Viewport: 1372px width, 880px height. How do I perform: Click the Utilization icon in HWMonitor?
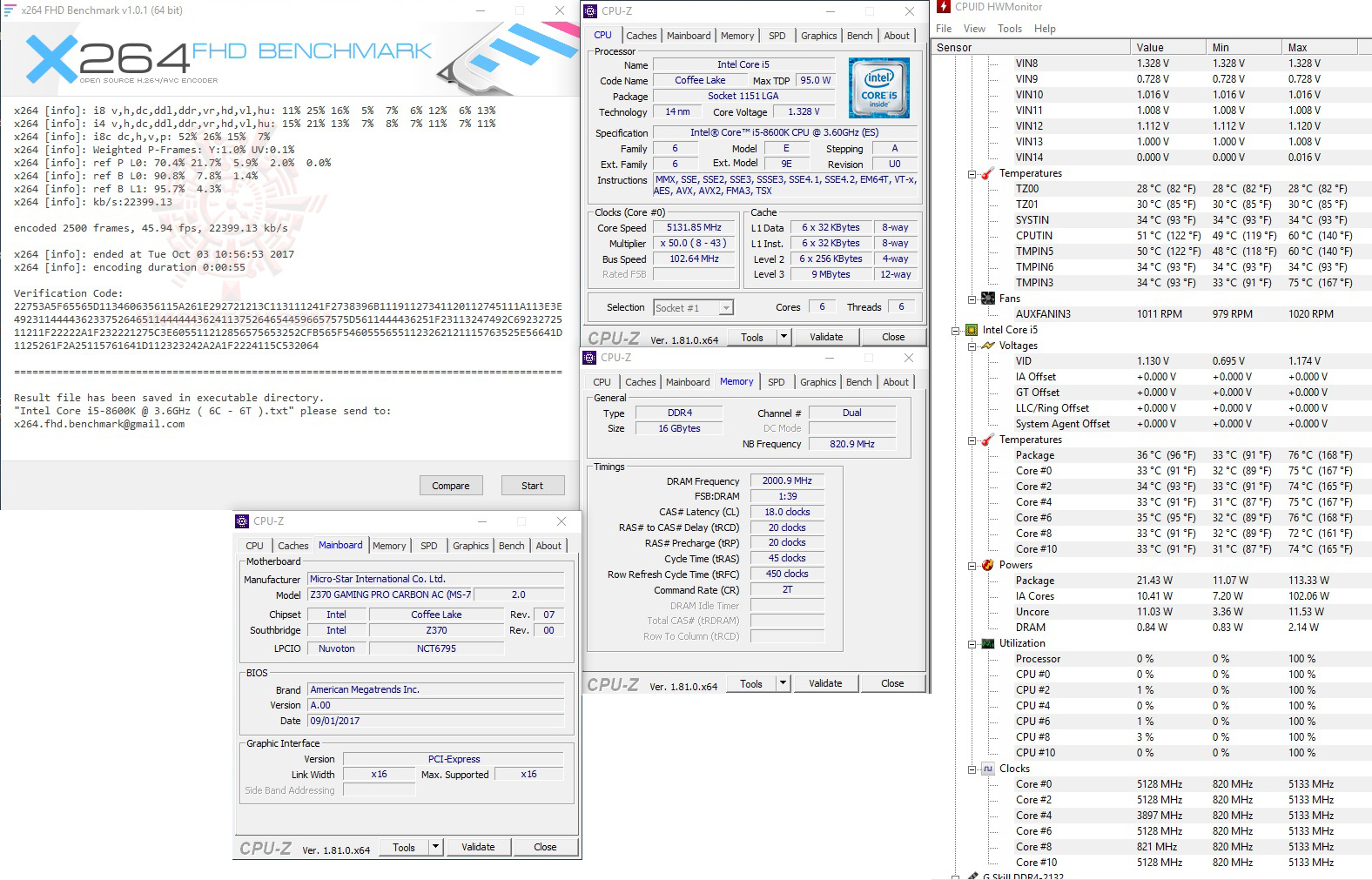click(x=987, y=643)
